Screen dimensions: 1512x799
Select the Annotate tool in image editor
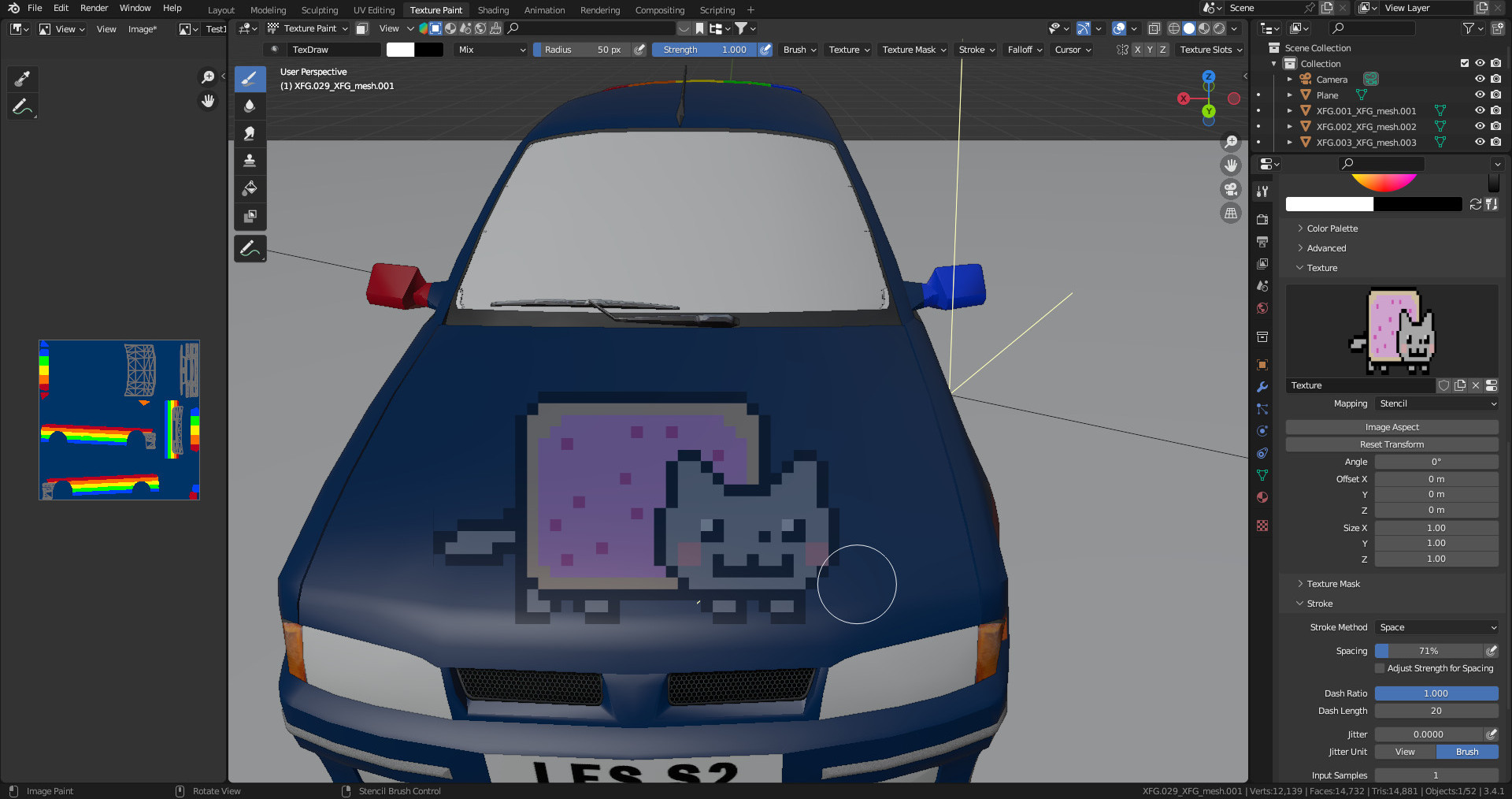22,106
